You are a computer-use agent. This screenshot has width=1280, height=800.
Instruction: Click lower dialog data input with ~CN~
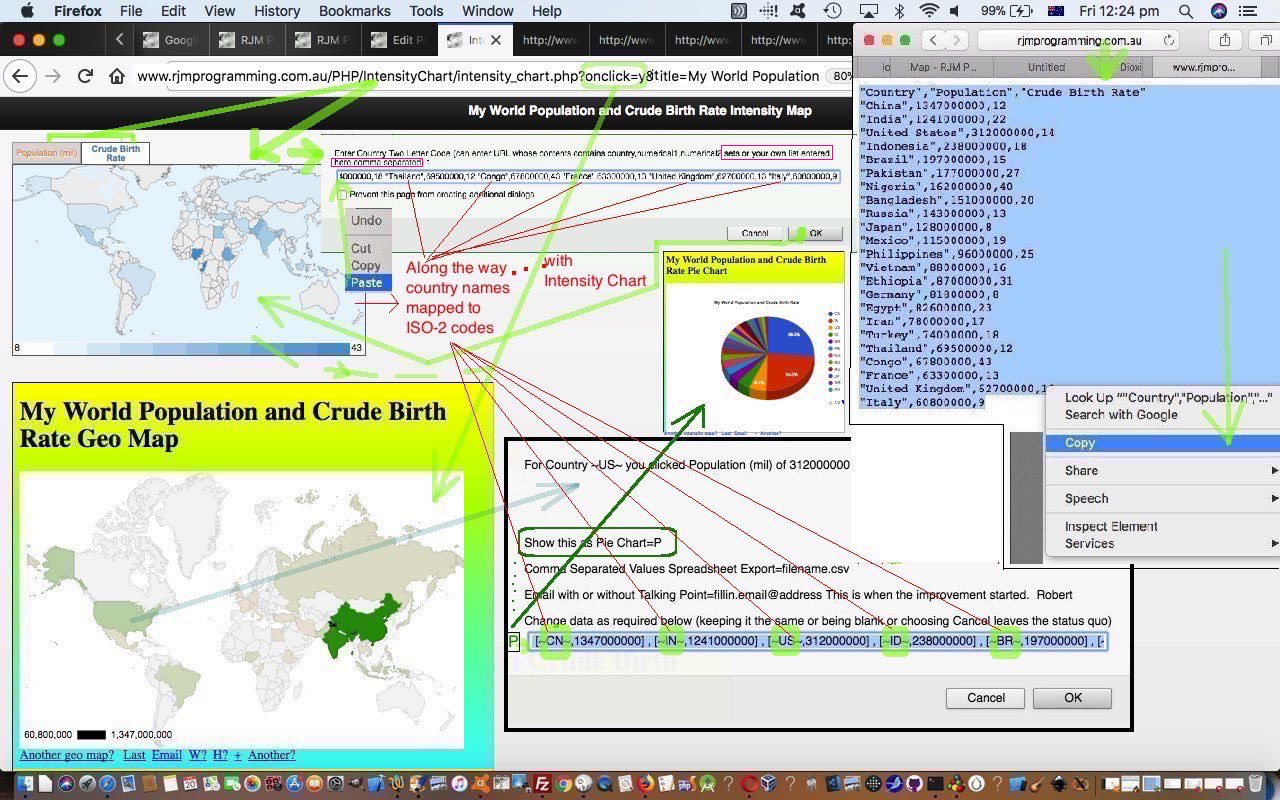(816, 641)
